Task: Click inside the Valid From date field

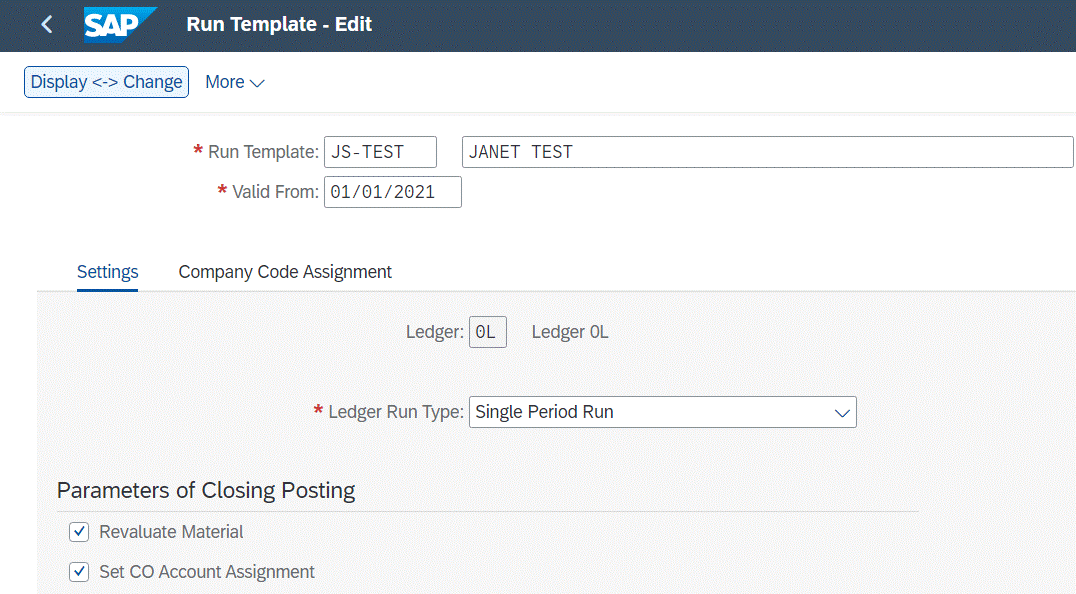Action: click(x=392, y=191)
